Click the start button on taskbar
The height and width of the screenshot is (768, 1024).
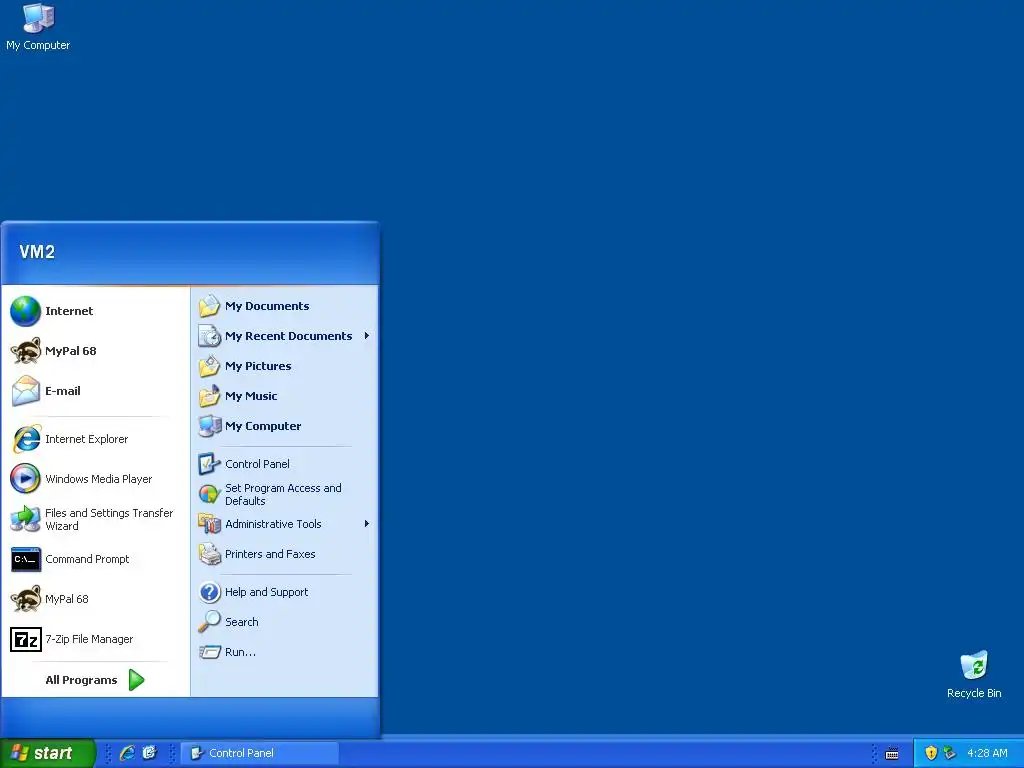pyautogui.click(x=47, y=753)
